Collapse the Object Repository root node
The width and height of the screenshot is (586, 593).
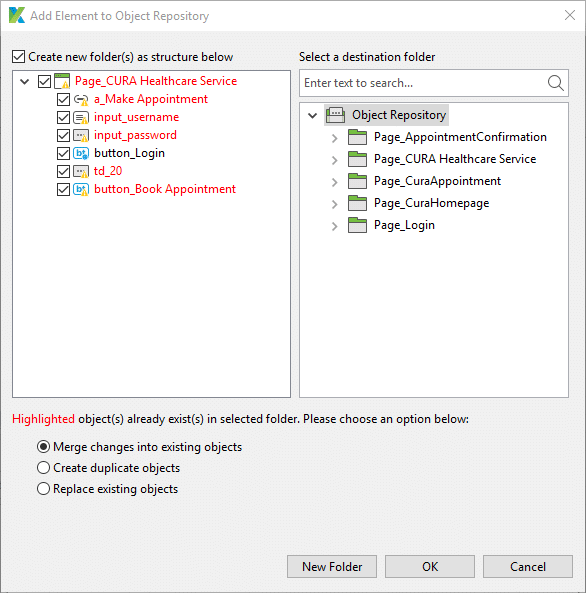312,115
